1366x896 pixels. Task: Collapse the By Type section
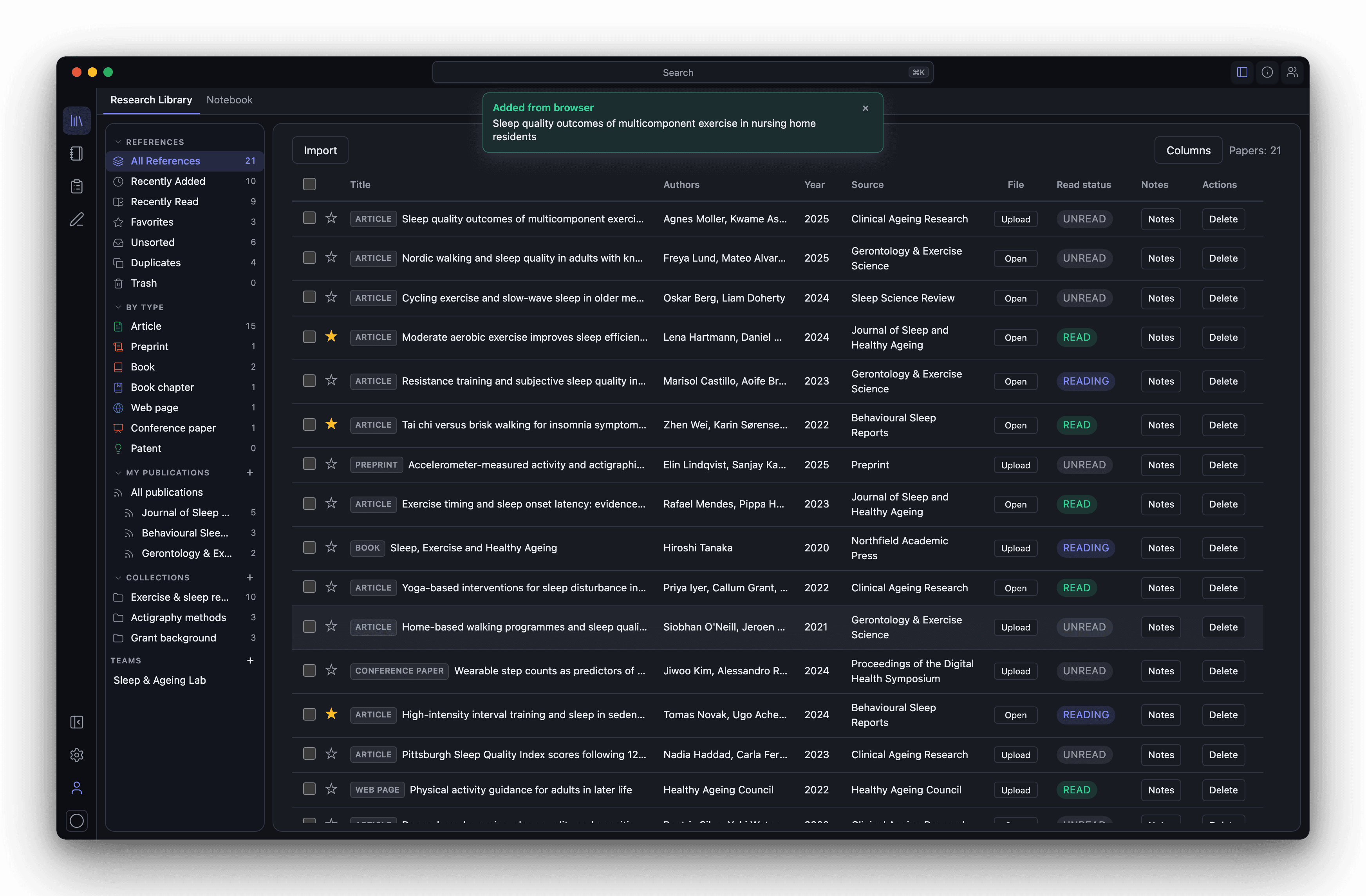coord(118,307)
